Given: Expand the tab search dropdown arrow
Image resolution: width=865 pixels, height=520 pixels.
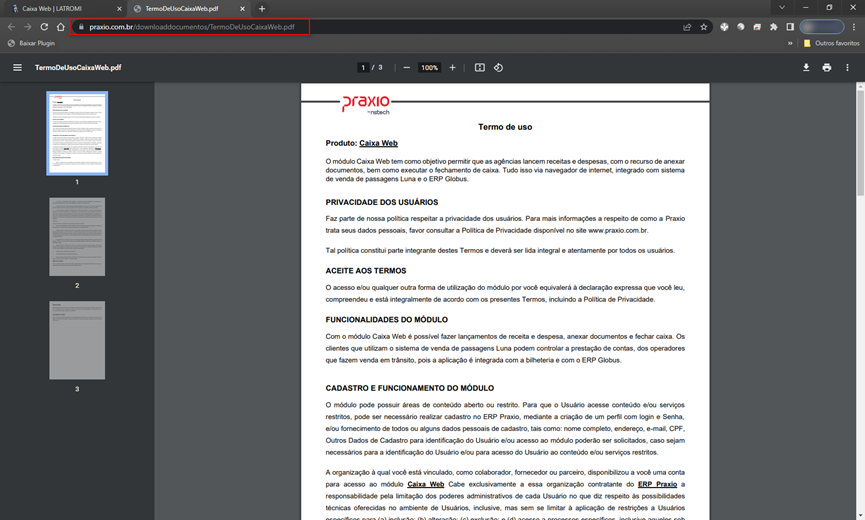Looking at the screenshot, I should coord(782,8).
